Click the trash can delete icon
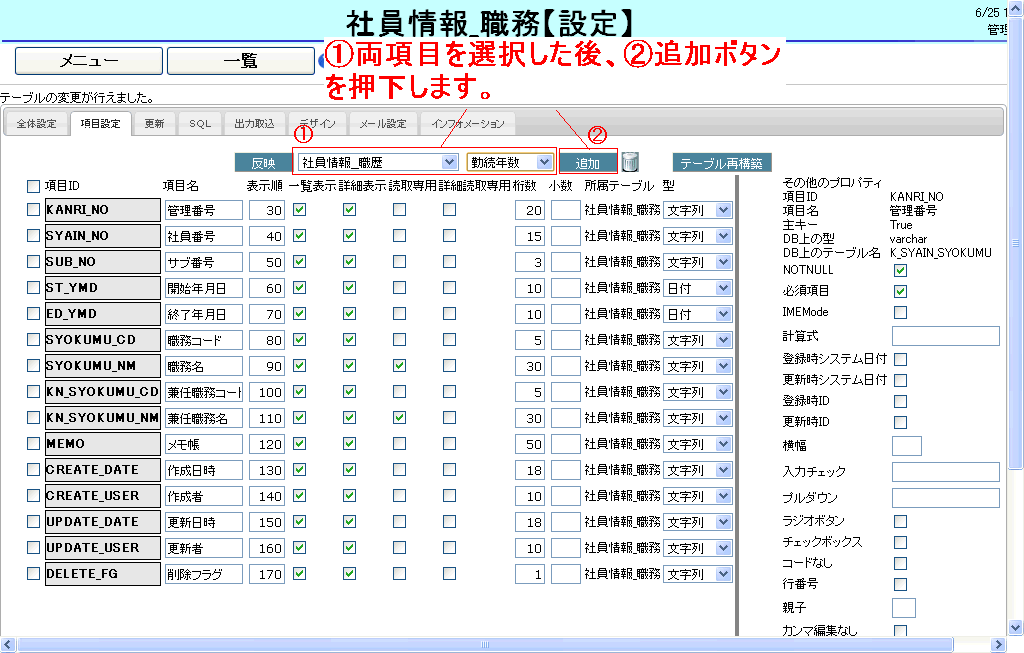Viewport: 1024px width, 653px height. click(630, 162)
